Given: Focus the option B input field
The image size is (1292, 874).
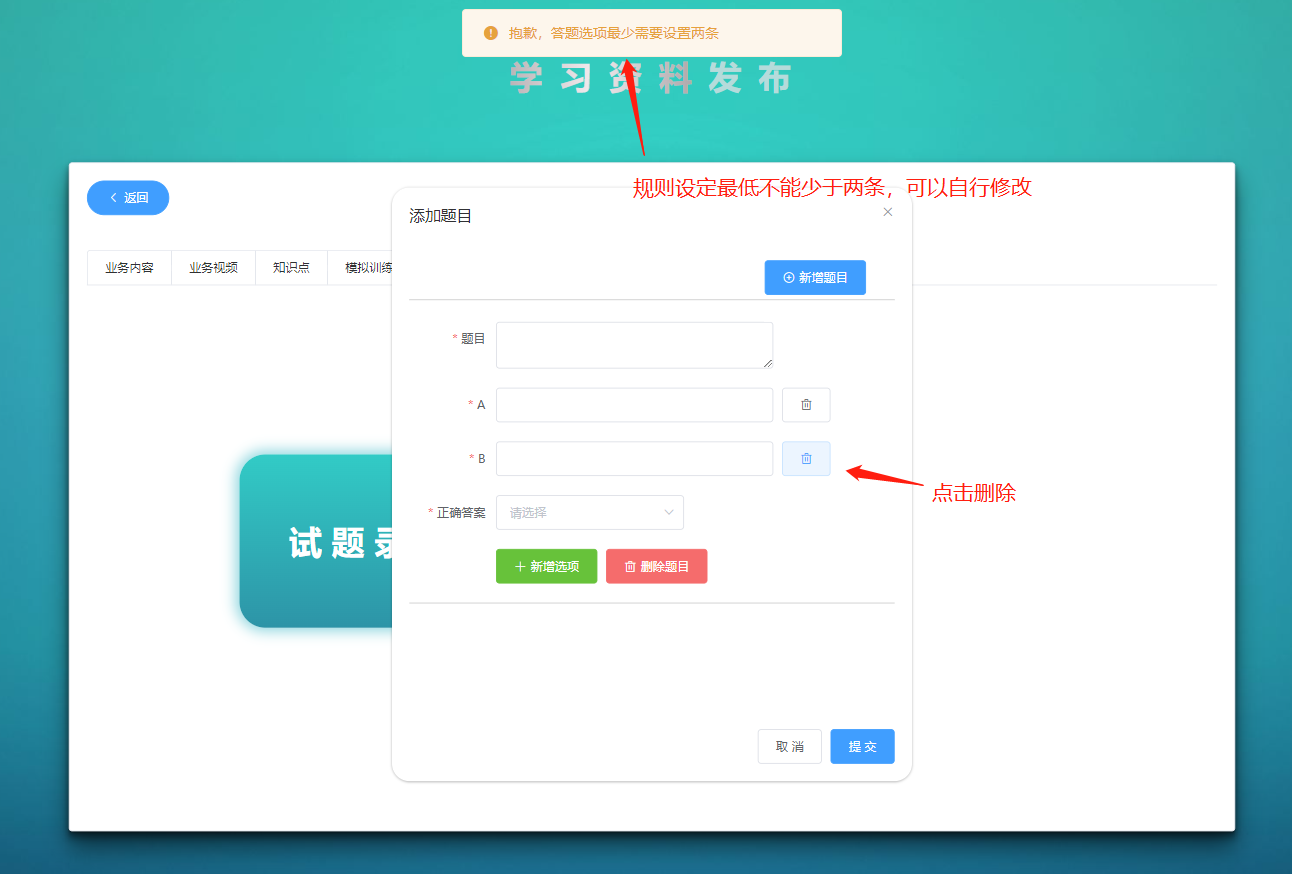Looking at the screenshot, I should pos(634,459).
